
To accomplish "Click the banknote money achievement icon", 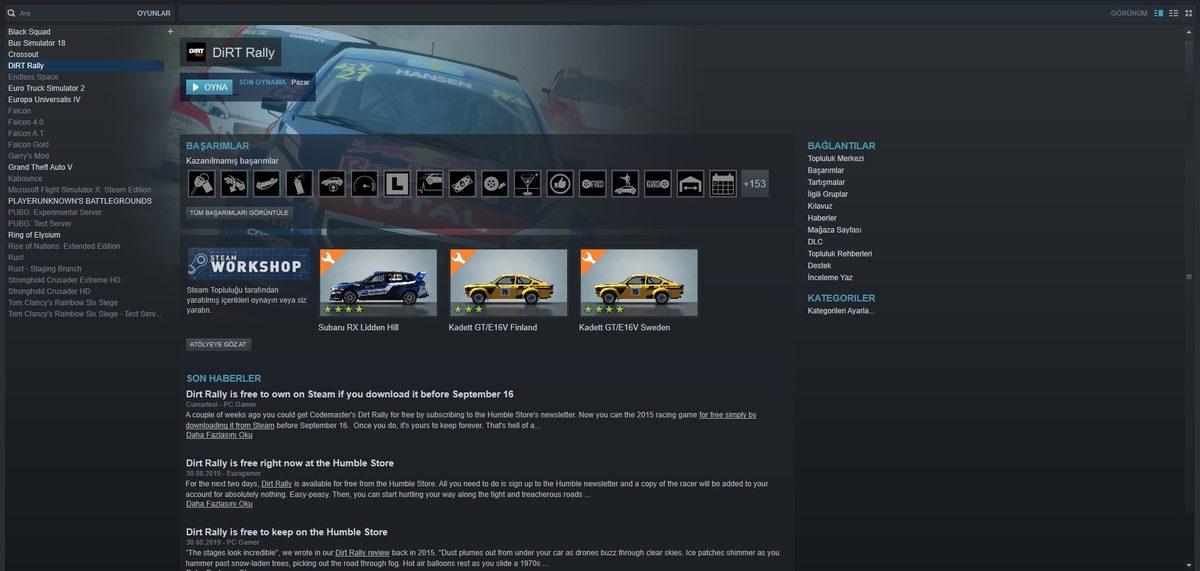I will (462, 183).
